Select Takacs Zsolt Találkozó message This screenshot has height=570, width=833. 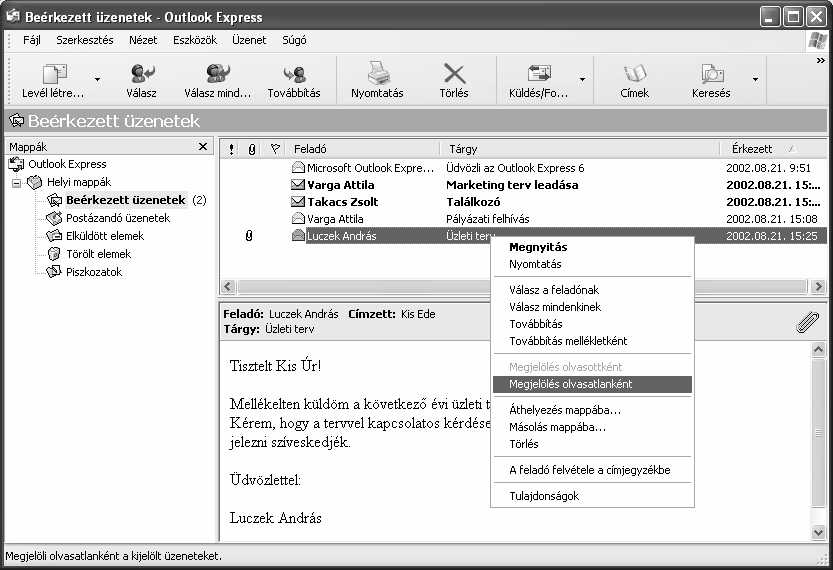point(523,202)
